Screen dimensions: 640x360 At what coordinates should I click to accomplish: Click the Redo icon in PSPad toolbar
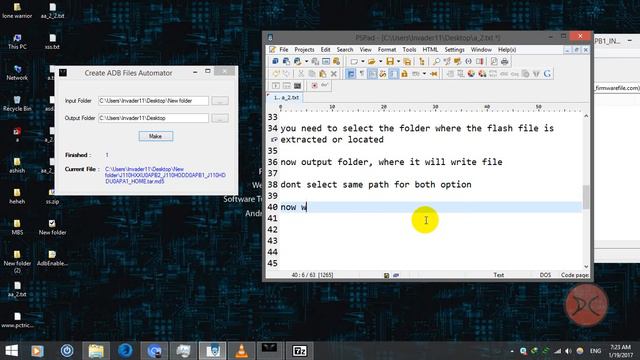[286, 74]
